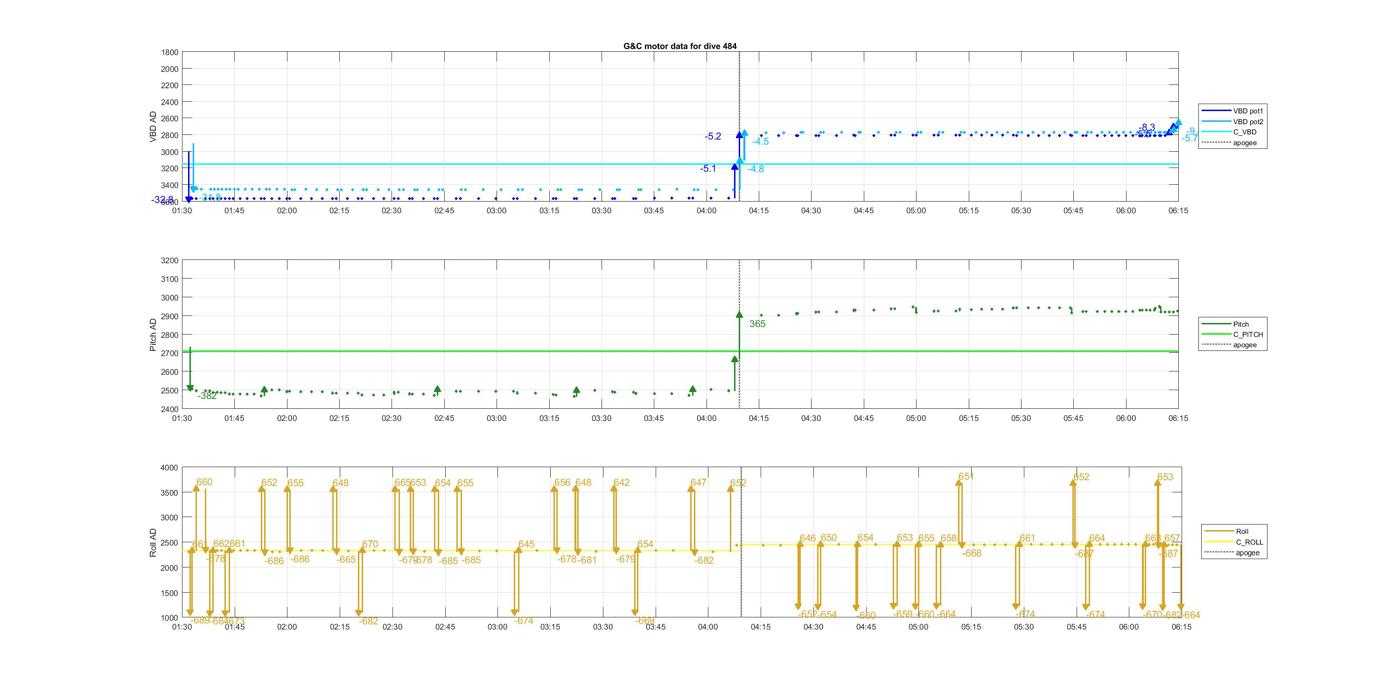Click the "Pitch AD" y-axis label
Image resolution: width=1400 pixels, height=693 pixels.
click(153, 335)
